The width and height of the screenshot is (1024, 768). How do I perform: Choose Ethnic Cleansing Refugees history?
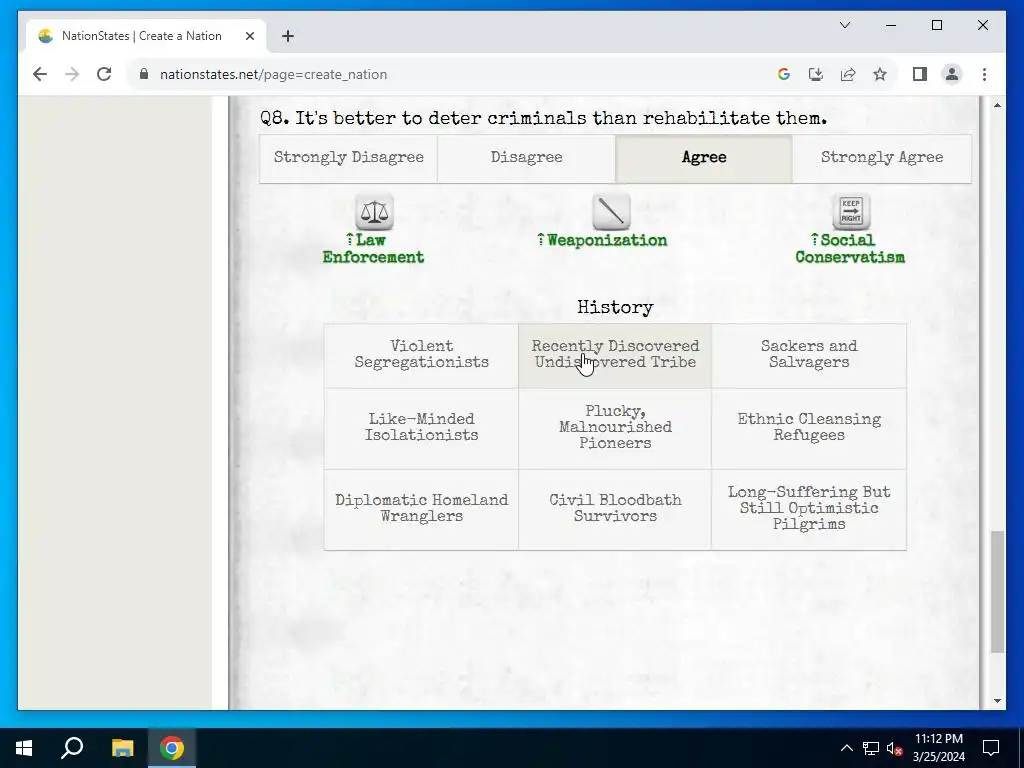pos(809,429)
